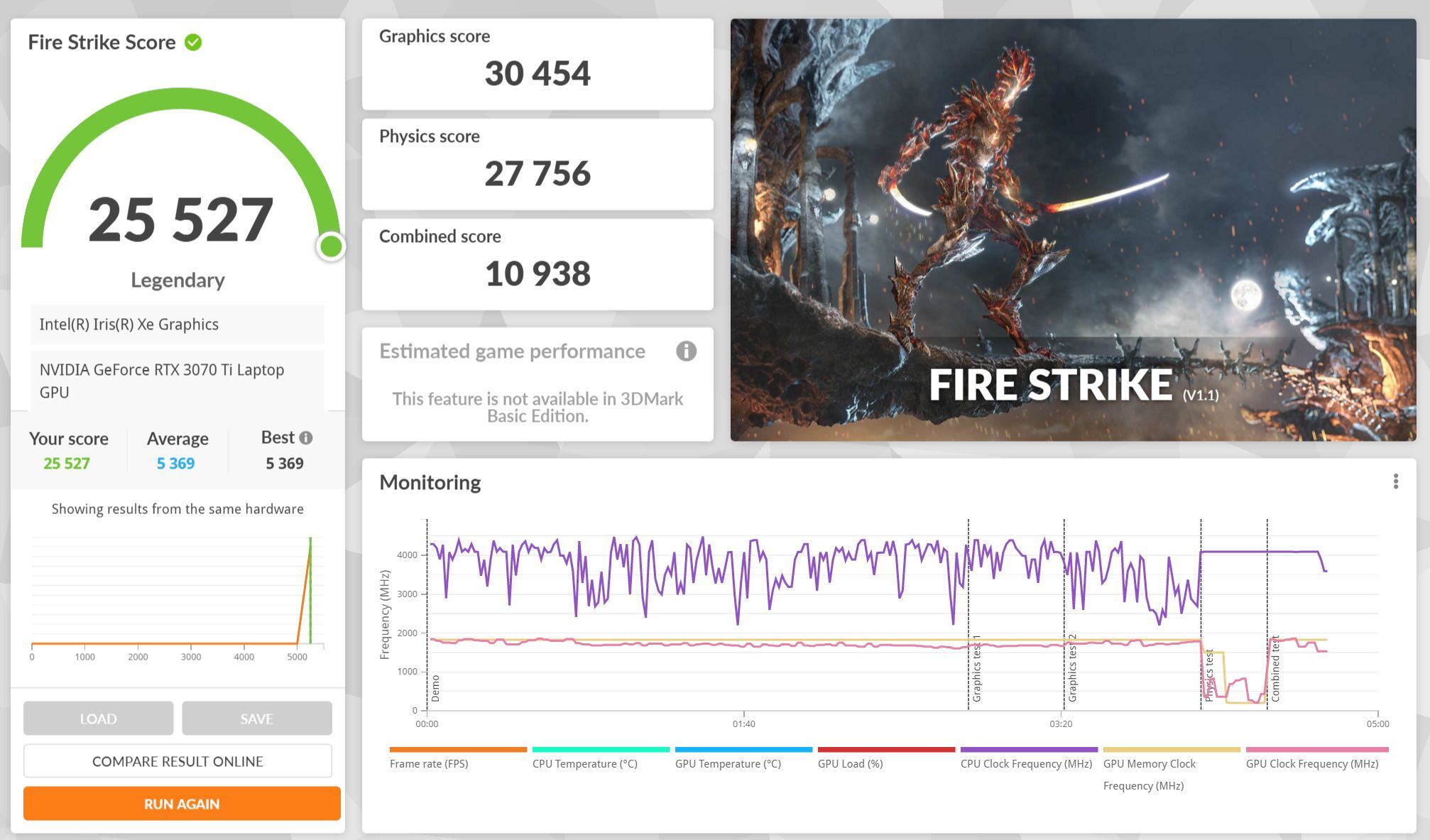The width and height of the screenshot is (1430, 840).
Task: Click the Fire Strike preview image
Action: point(1073,229)
